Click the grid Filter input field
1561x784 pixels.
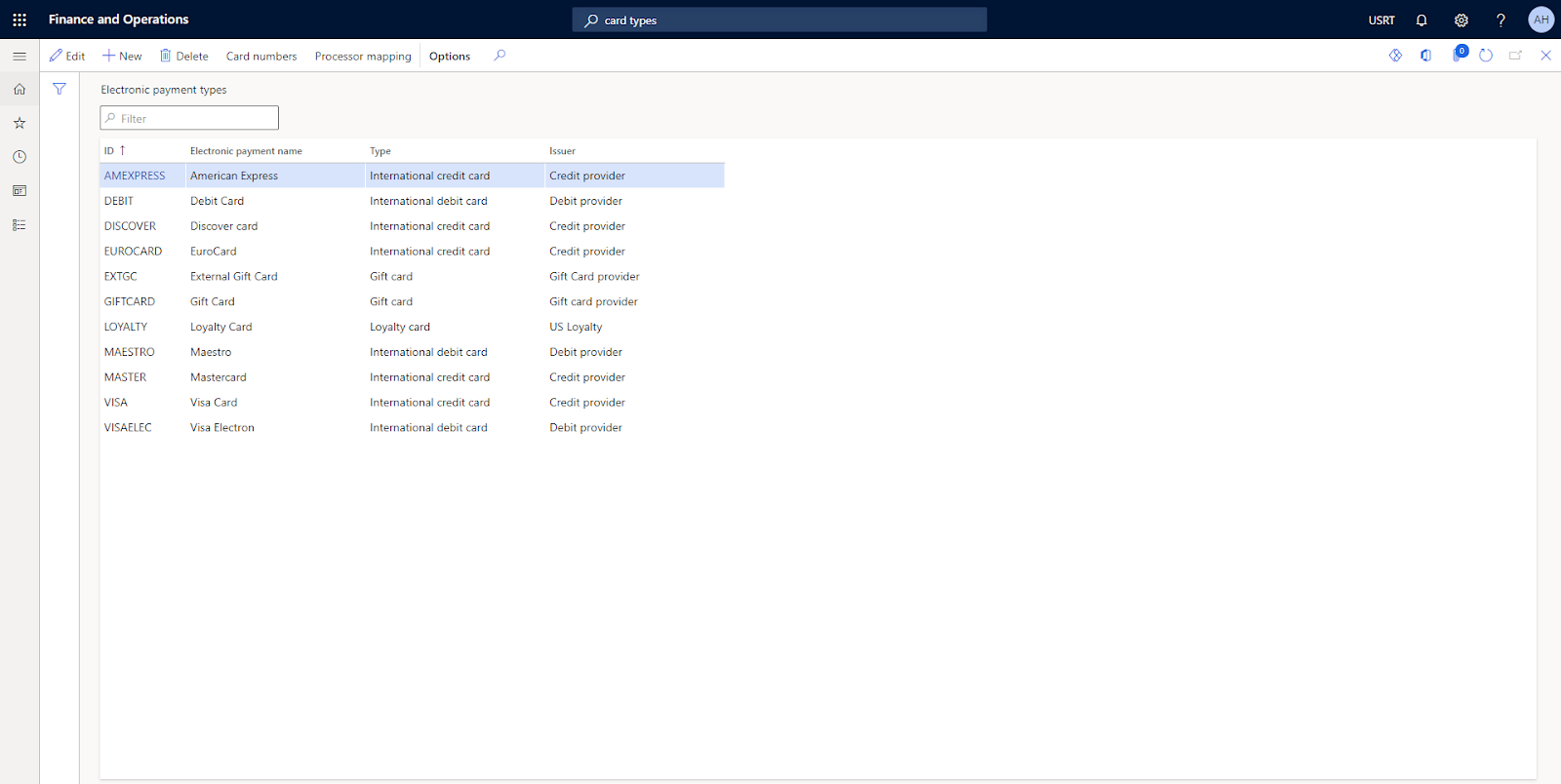click(189, 118)
